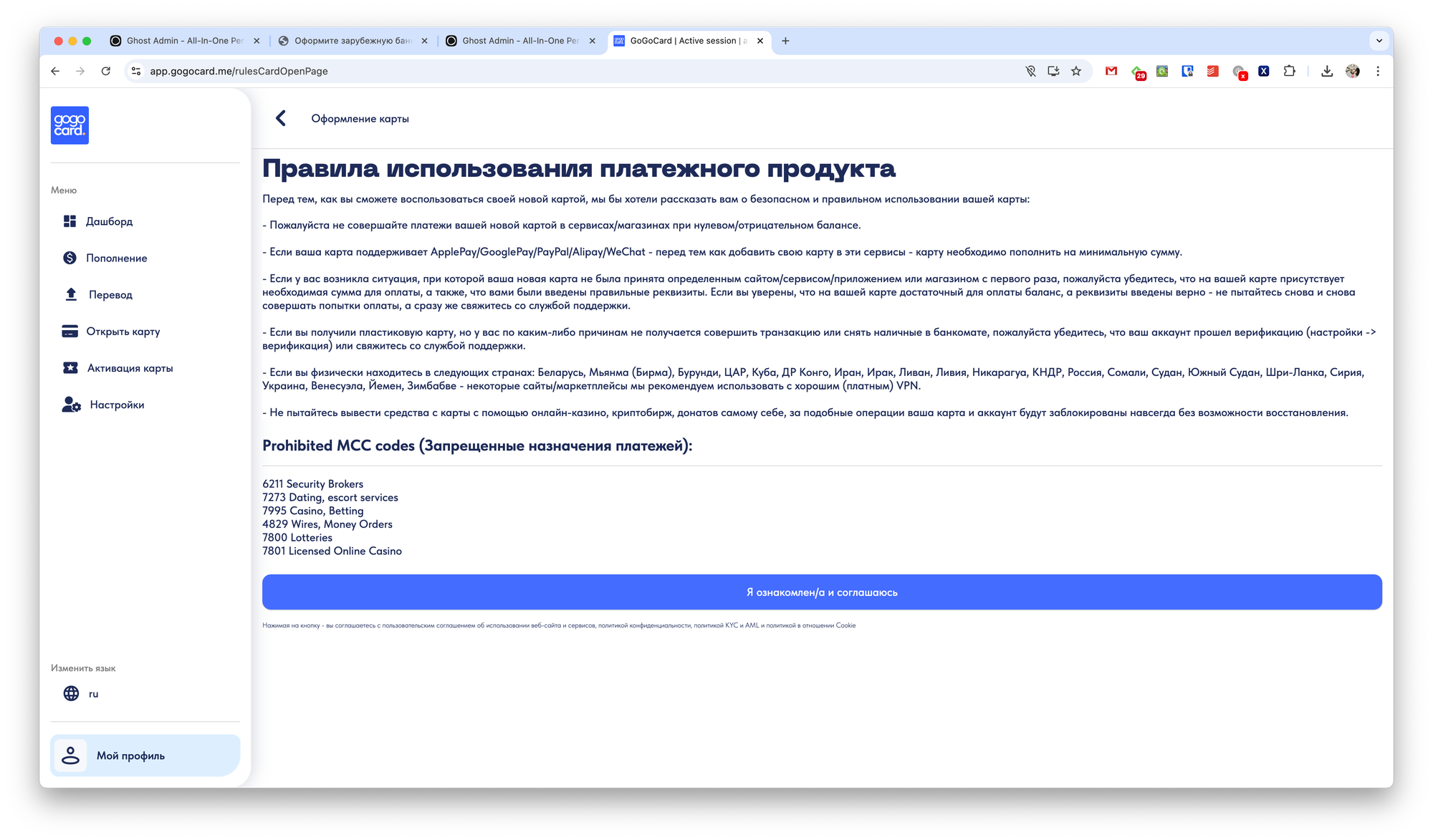This screenshot has height=840, width=1433.
Task: Switch to the first Ghost Admin tab
Action: coord(184,41)
